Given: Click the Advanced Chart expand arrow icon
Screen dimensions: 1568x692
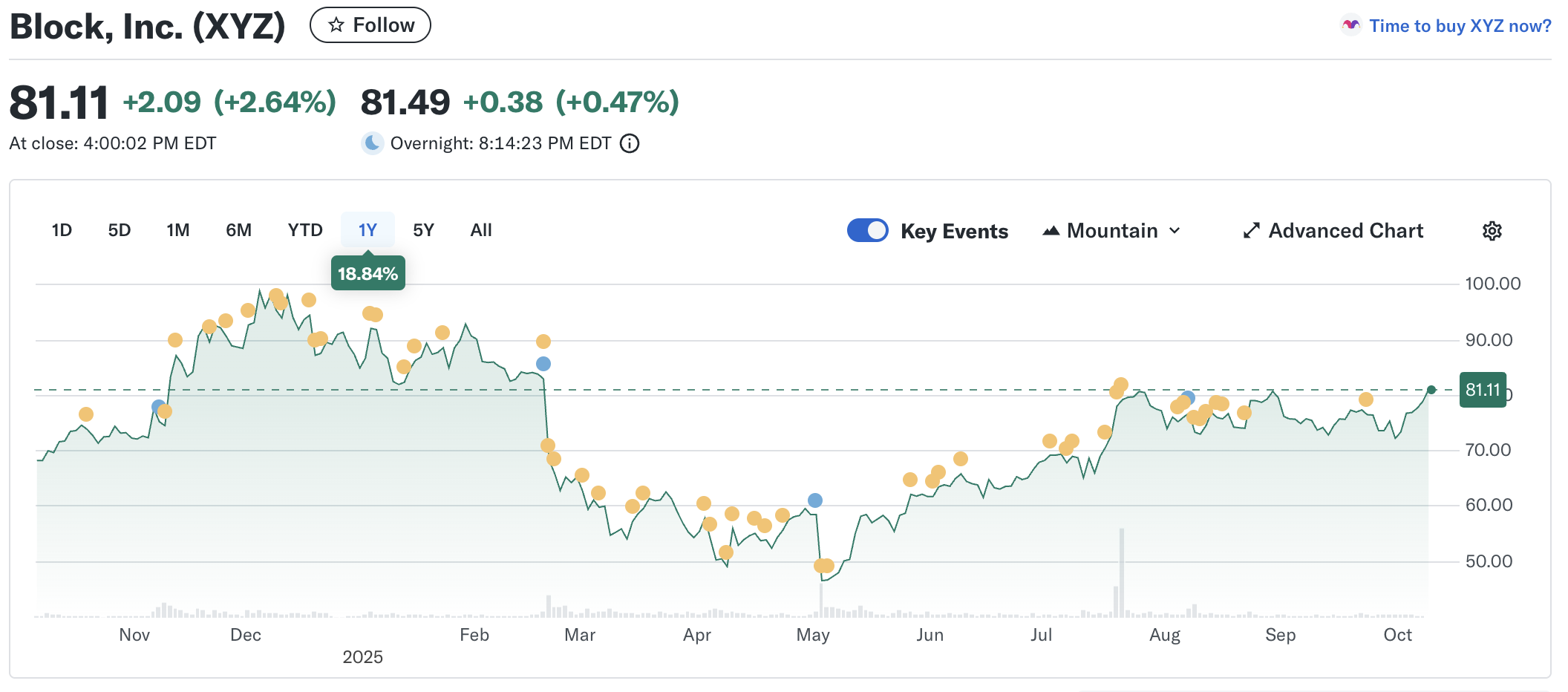Looking at the screenshot, I should click(1252, 231).
